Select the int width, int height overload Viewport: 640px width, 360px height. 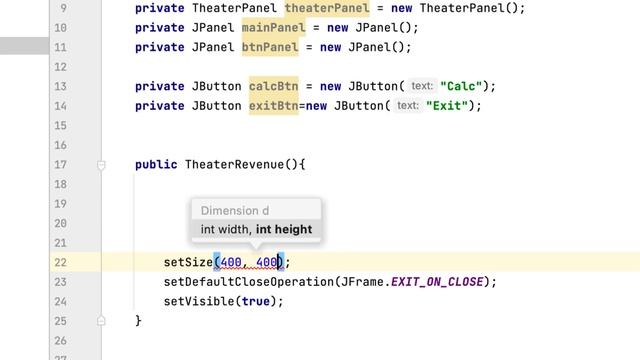pos(256,229)
